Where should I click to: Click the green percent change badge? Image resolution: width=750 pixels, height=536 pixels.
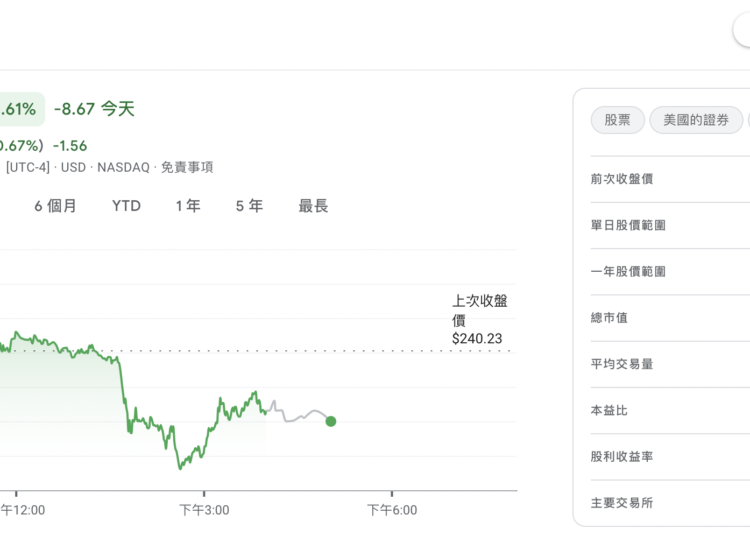[x=21, y=109]
